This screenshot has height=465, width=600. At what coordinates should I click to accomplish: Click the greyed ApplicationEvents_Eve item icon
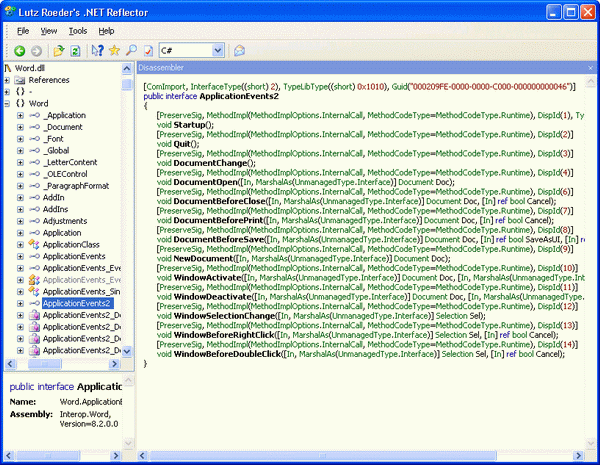click(x=34, y=280)
